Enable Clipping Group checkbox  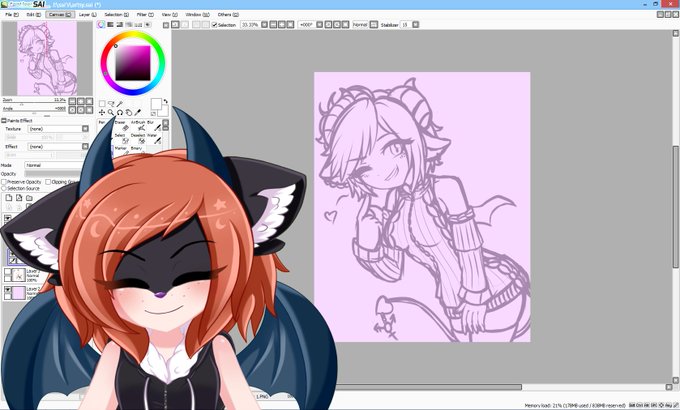pos(48,182)
